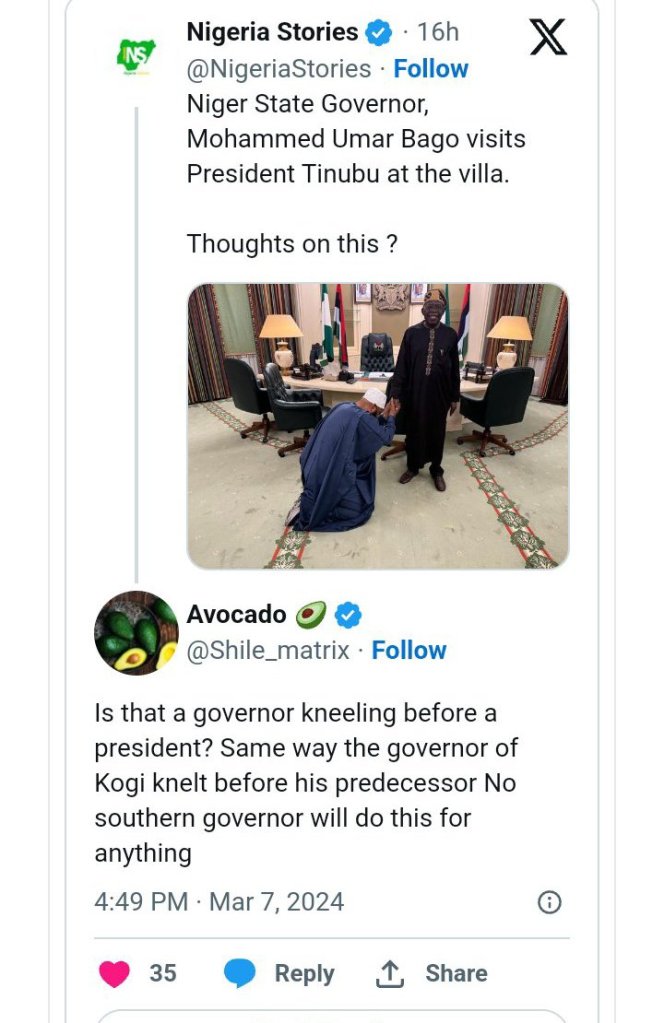
Task: Click the share upload arrow icon
Action: pos(388,973)
